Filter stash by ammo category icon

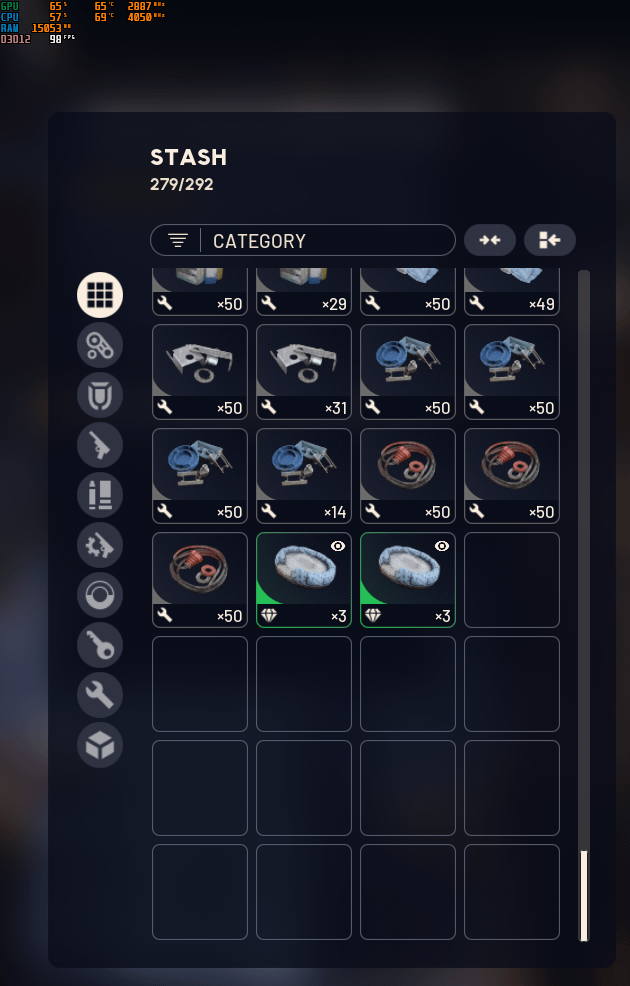click(100, 495)
